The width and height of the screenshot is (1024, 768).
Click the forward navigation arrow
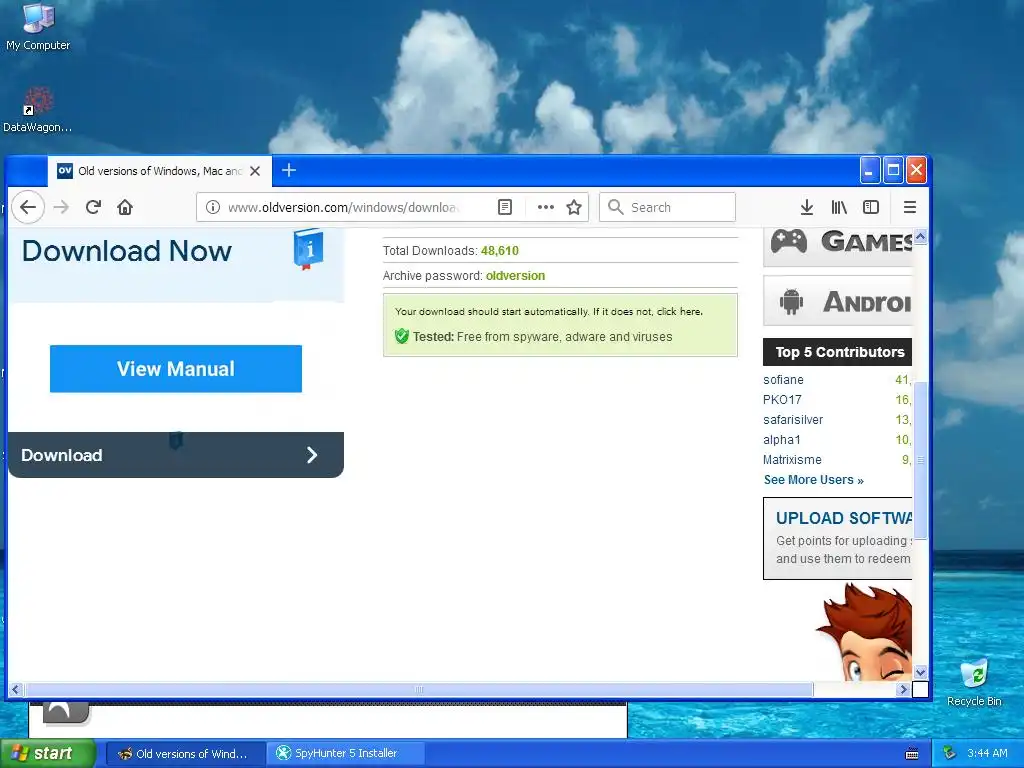click(61, 207)
